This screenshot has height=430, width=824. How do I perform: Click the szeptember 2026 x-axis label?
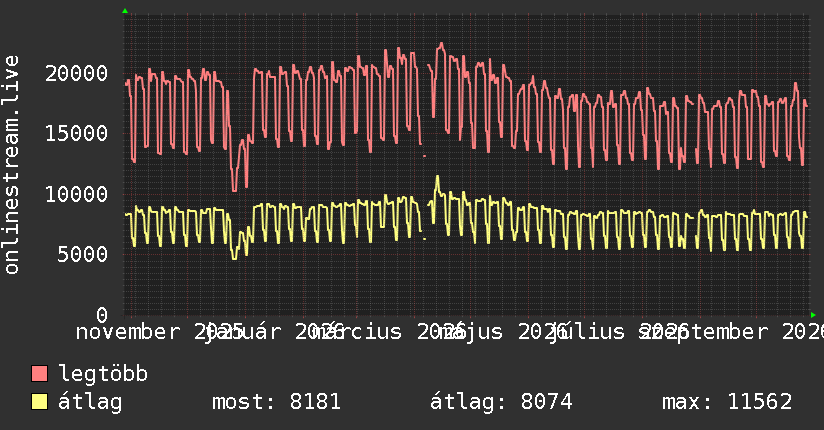point(731,332)
